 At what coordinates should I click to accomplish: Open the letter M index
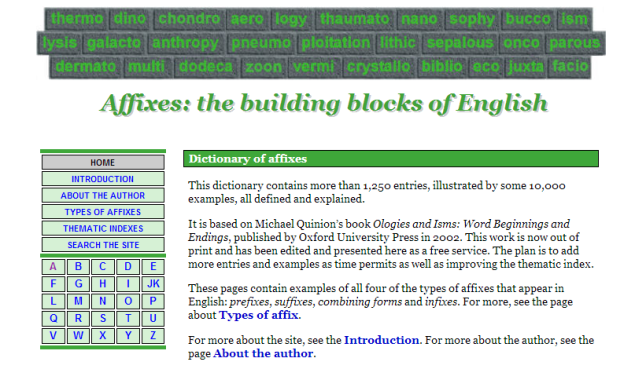[x=78, y=301]
